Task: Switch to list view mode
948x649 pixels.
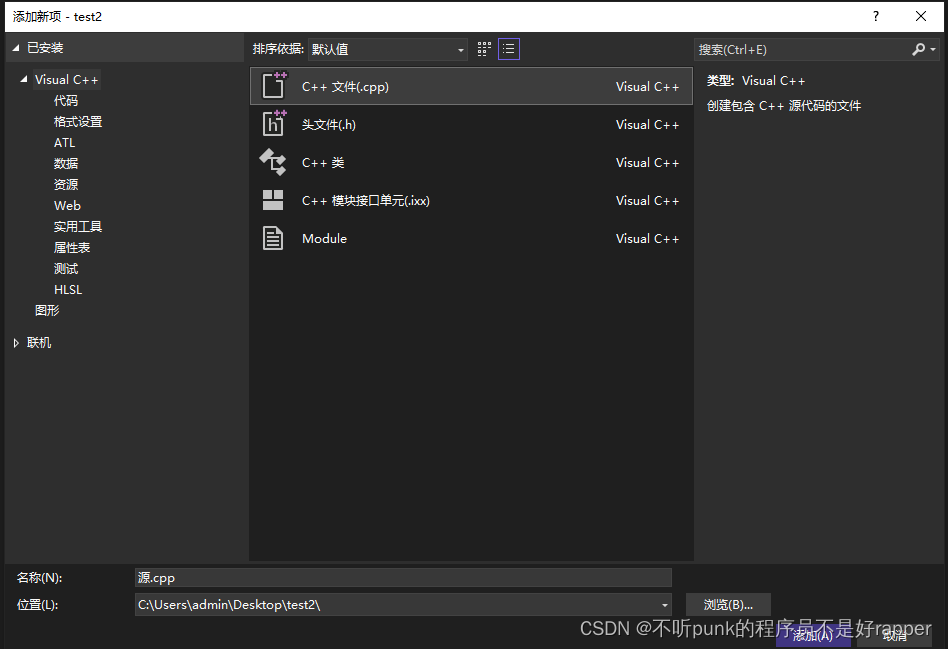Action: (508, 48)
